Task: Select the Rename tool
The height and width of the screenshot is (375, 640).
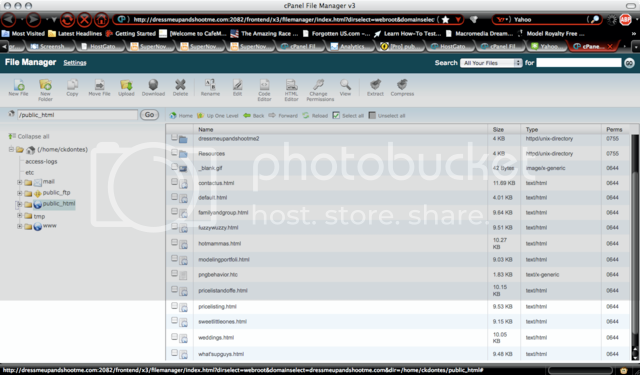Action: click(210, 87)
